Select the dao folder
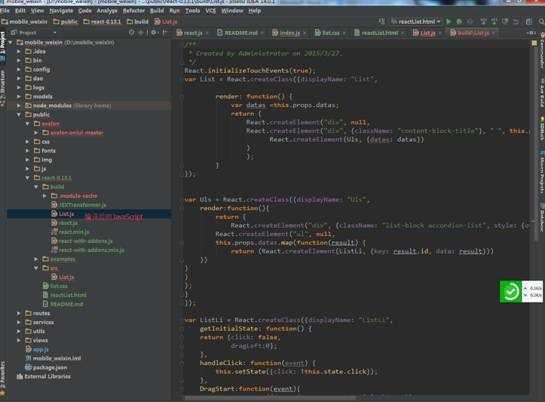Image resolution: width=545 pixels, height=402 pixels. (x=34, y=79)
